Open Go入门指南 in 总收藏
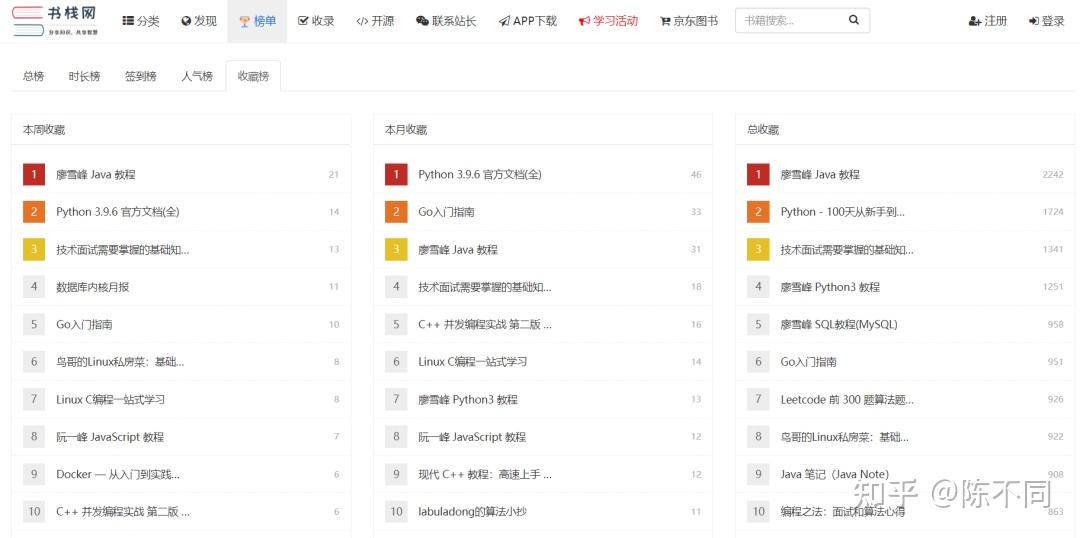 [809, 362]
